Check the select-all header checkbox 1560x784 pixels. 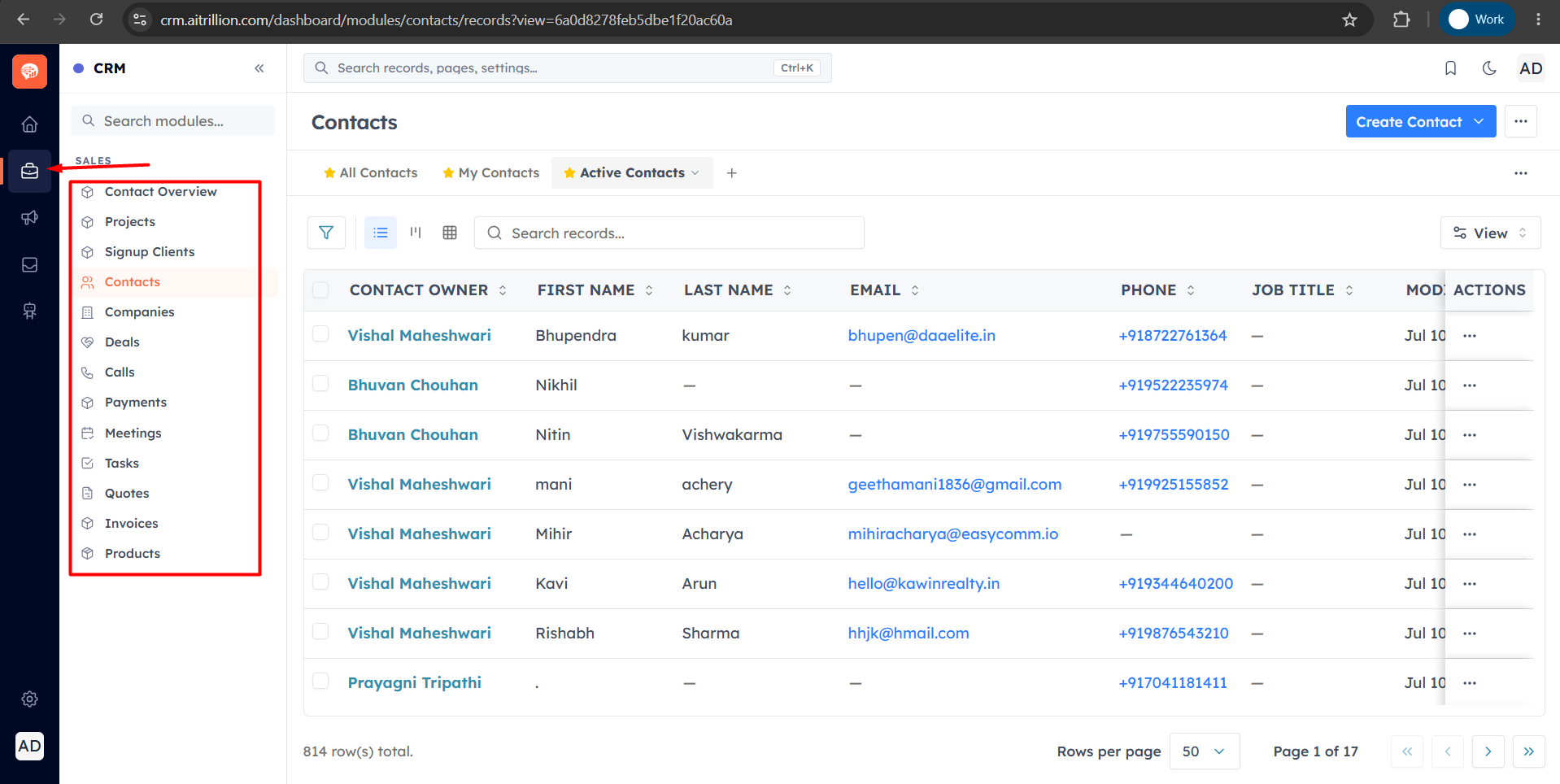point(320,290)
